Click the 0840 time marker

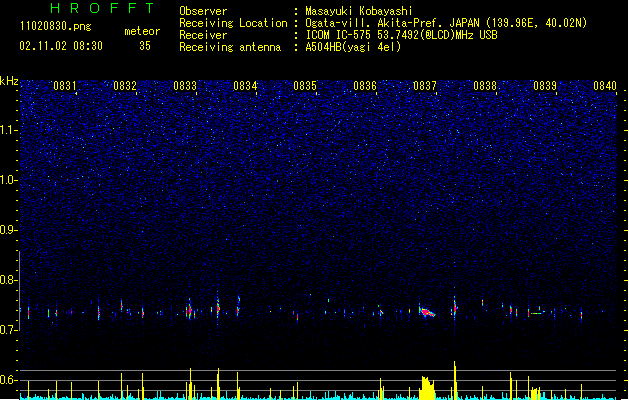point(605,86)
